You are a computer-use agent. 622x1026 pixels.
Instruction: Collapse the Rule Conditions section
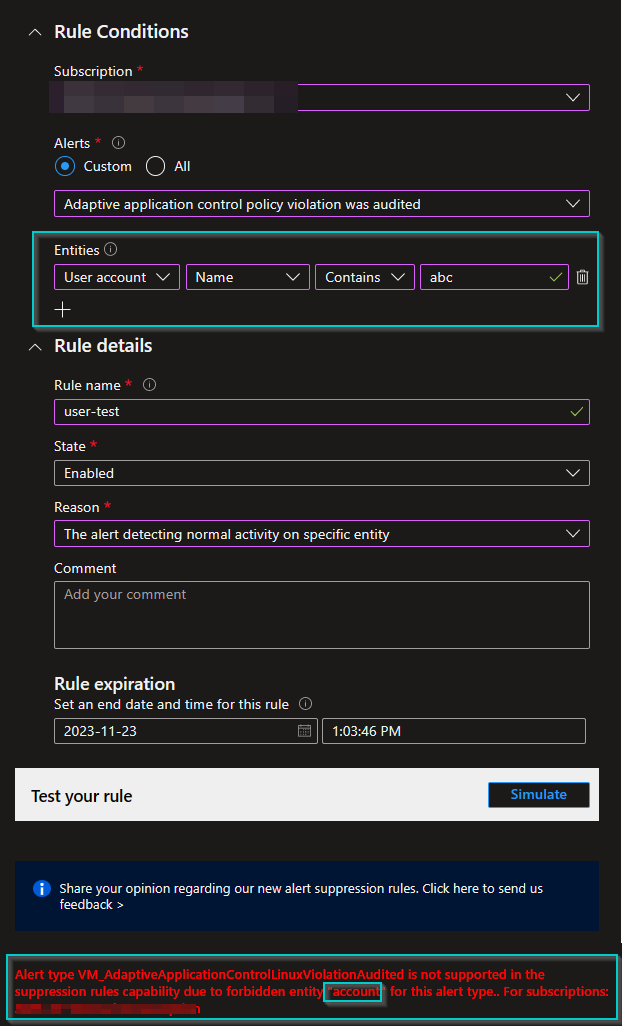[x=35, y=31]
